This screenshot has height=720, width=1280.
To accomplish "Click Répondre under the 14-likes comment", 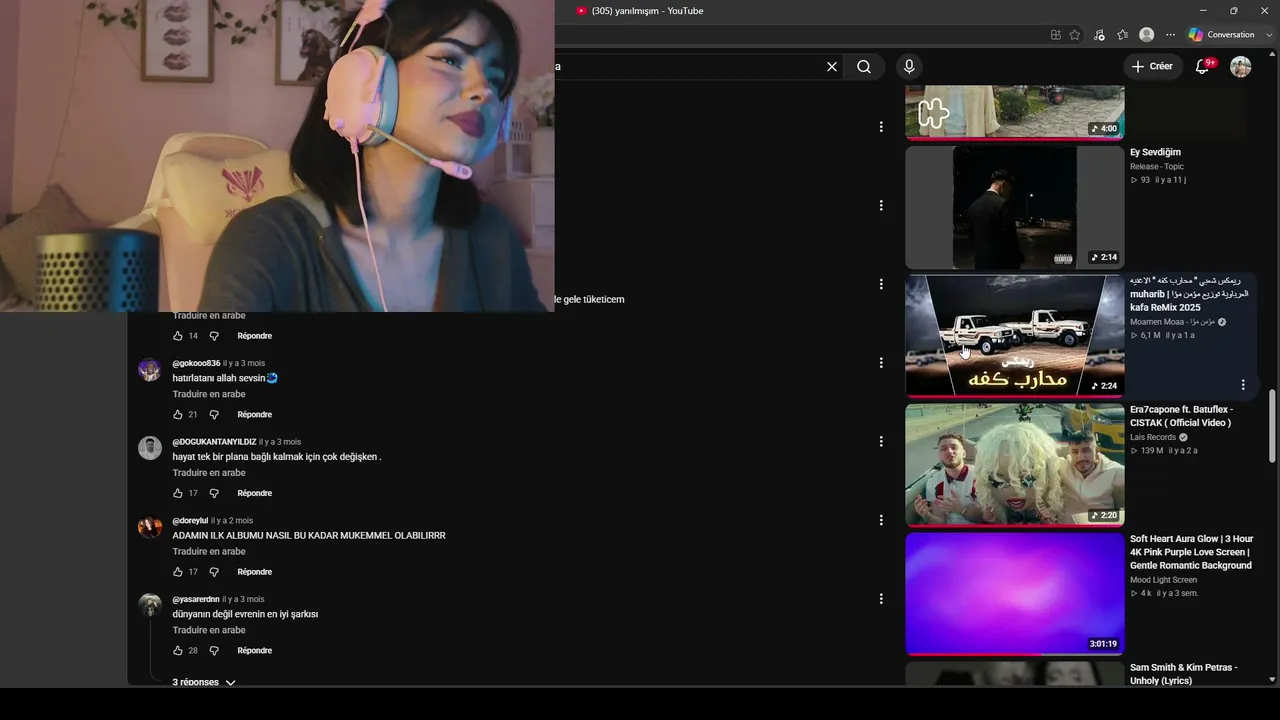I will (x=254, y=336).
